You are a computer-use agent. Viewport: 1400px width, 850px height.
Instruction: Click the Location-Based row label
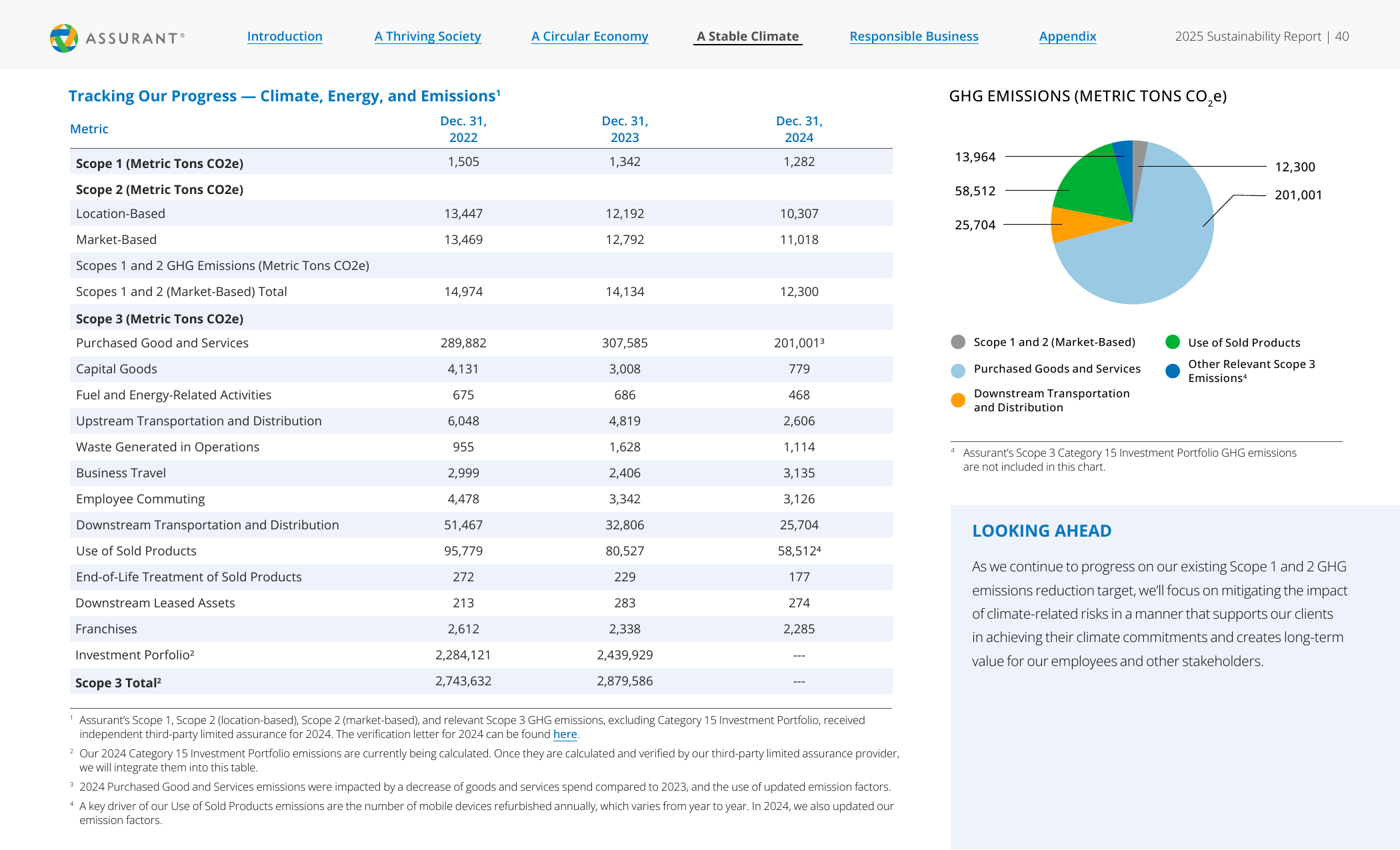pyautogui.click(x=120, y=213)
